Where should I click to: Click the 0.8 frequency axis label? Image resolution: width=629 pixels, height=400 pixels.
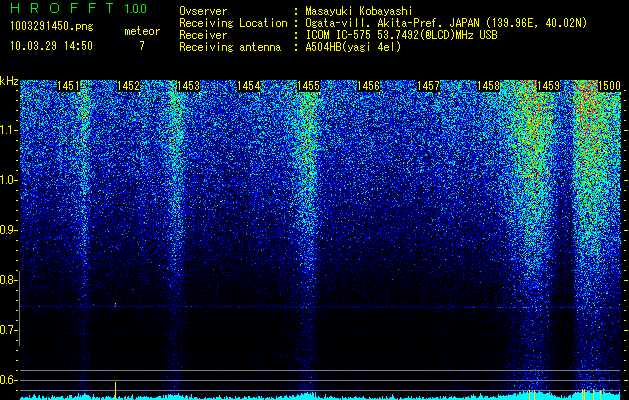tap(8, 280)
